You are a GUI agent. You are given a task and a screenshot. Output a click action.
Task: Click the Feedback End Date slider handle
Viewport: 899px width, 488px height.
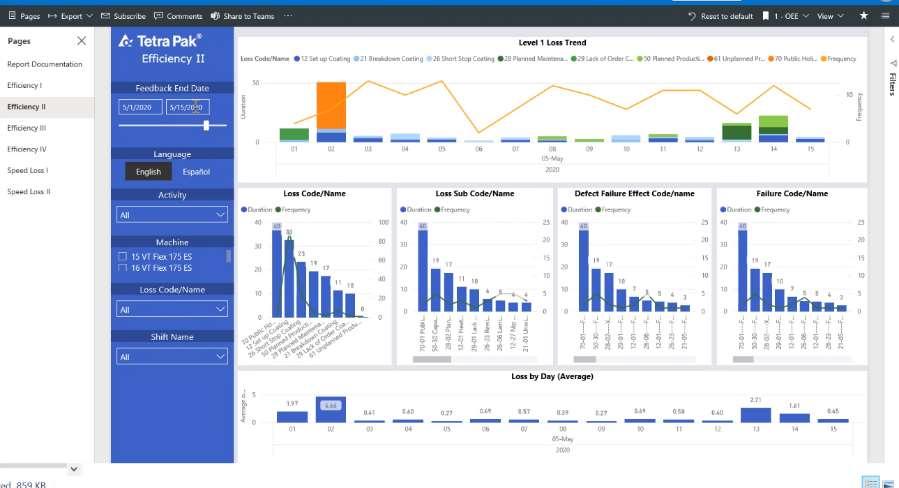coord(206,125)
